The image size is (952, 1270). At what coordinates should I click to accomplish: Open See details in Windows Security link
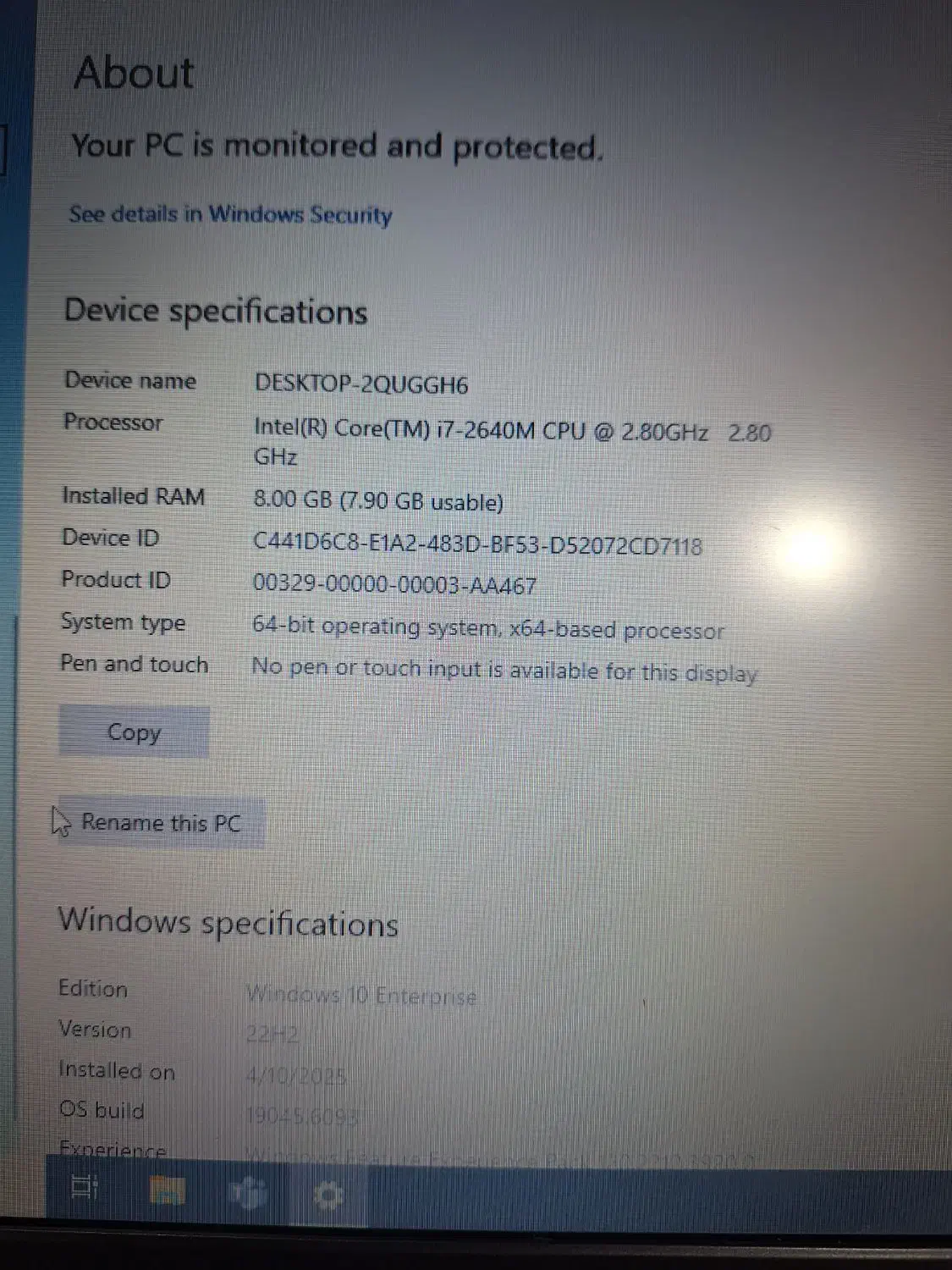tap(230, 214)
